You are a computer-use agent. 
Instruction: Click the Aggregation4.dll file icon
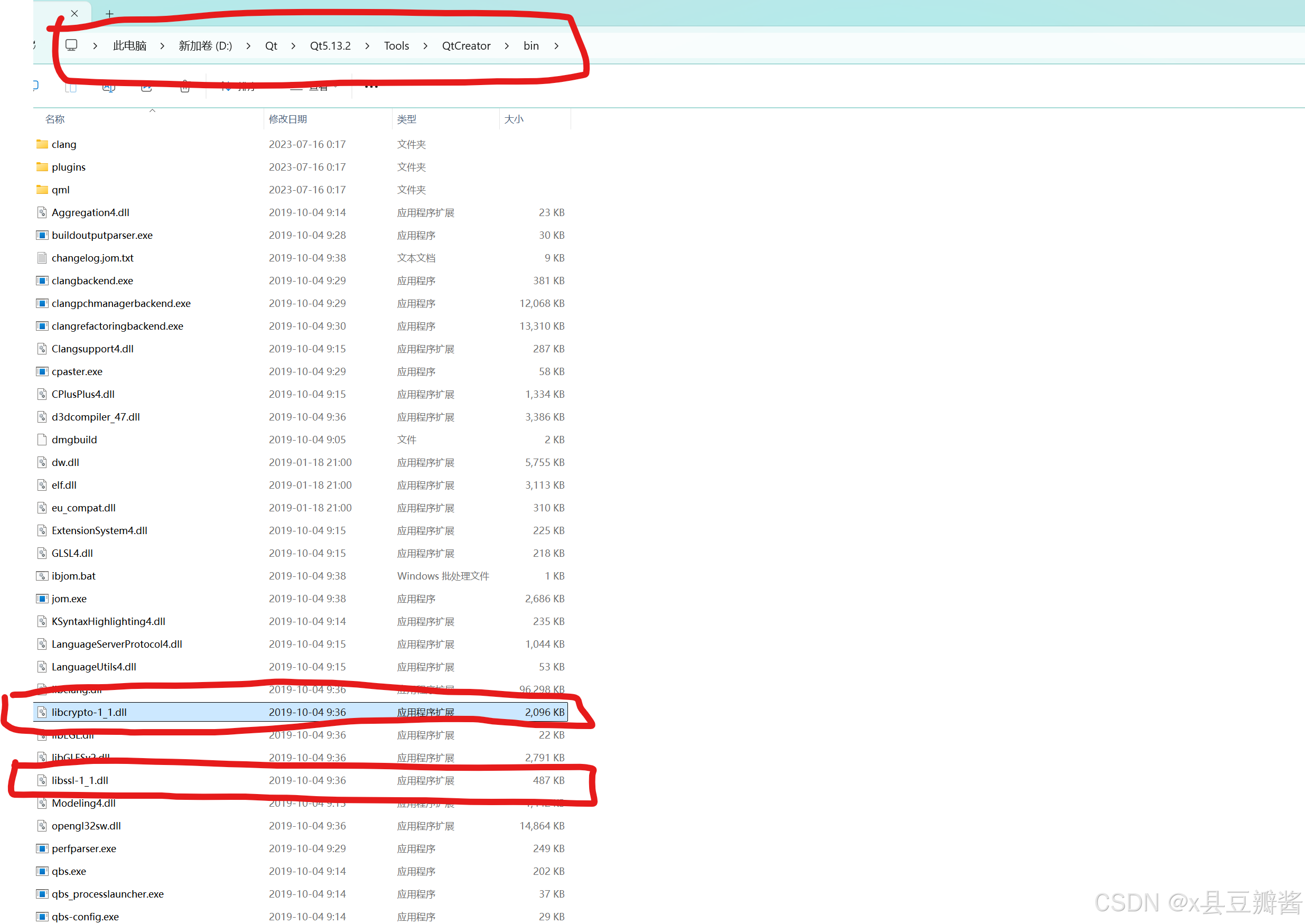(42, 212)
